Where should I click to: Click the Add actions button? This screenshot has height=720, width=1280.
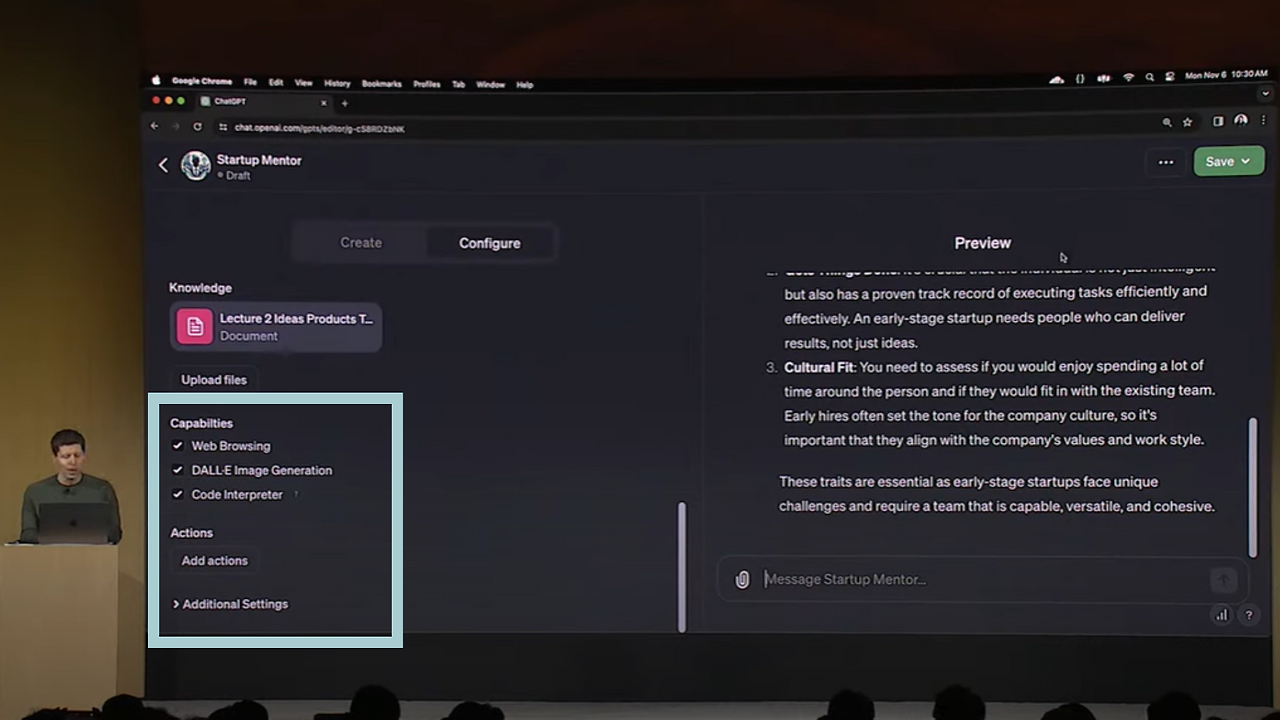215,561
